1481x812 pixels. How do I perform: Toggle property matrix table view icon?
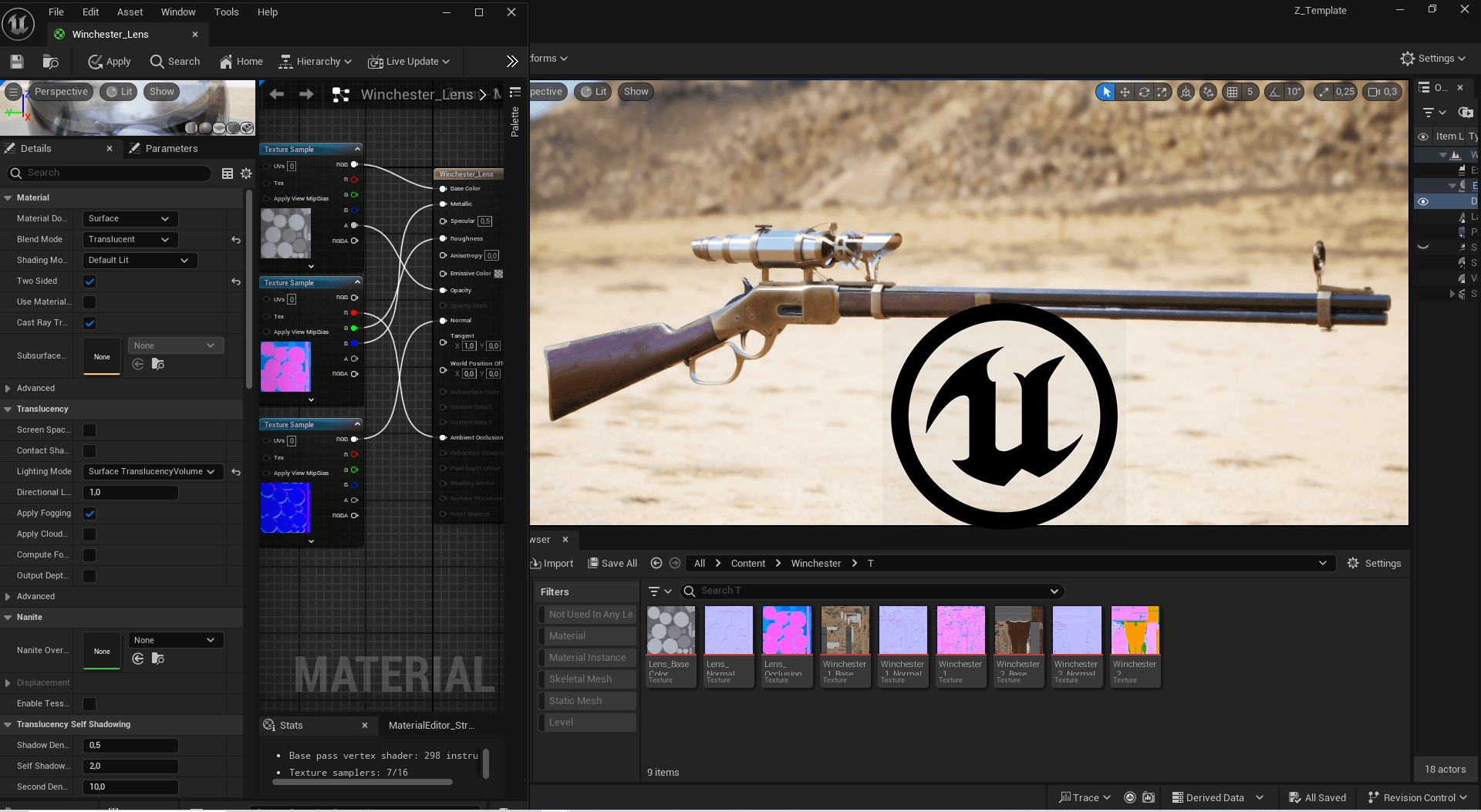coord(228,174)
